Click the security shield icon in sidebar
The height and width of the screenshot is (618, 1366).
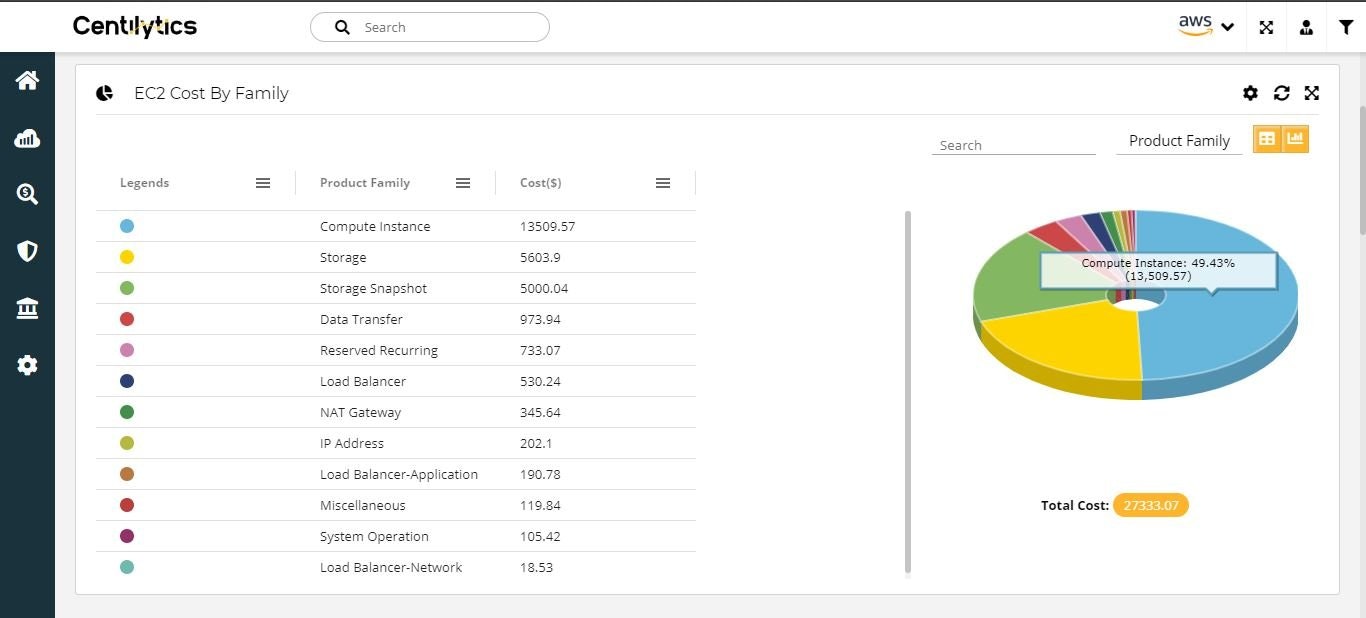pos(27,251)
